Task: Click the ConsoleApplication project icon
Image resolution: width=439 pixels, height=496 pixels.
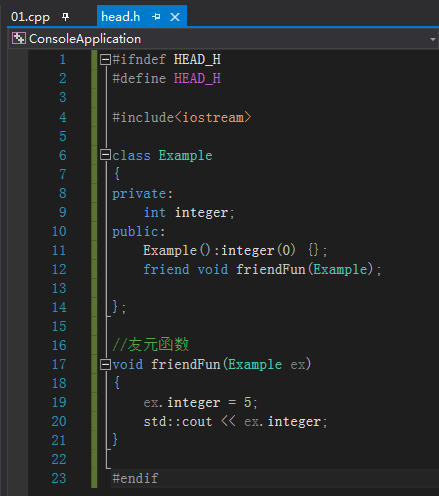Action: click(19, 39)
